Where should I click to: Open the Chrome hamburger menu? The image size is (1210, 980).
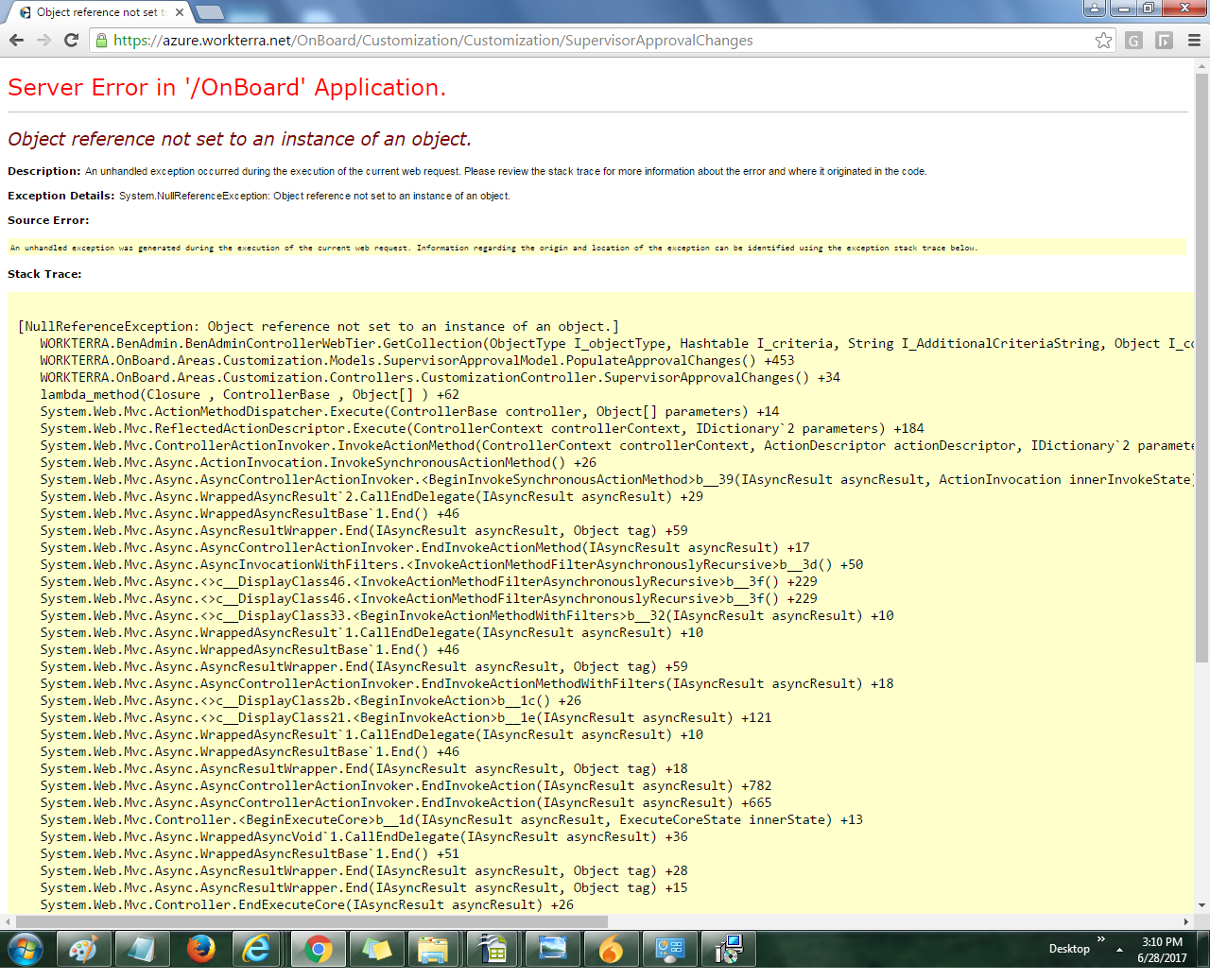(1194, 41)
